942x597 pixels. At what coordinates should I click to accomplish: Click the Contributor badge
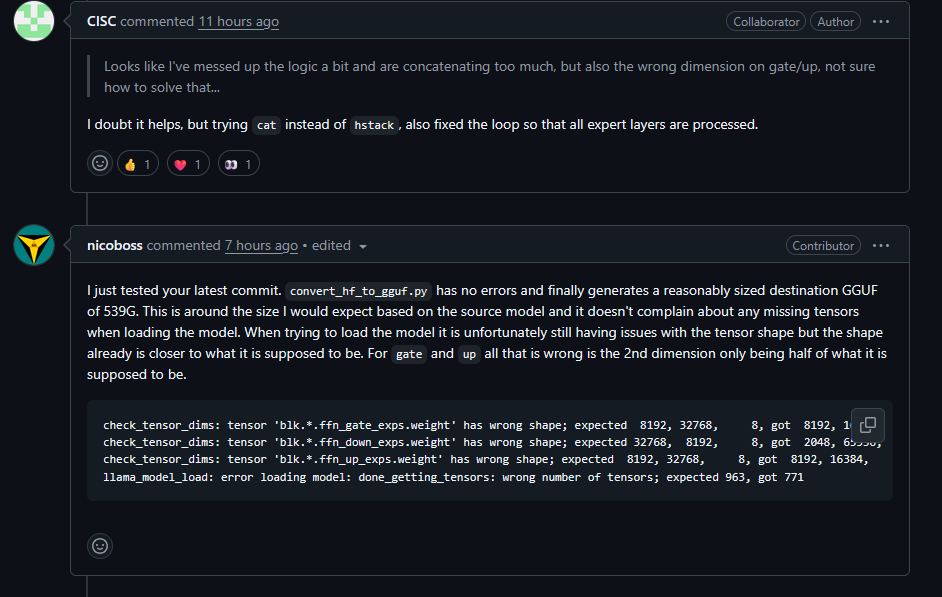(823, 246)
